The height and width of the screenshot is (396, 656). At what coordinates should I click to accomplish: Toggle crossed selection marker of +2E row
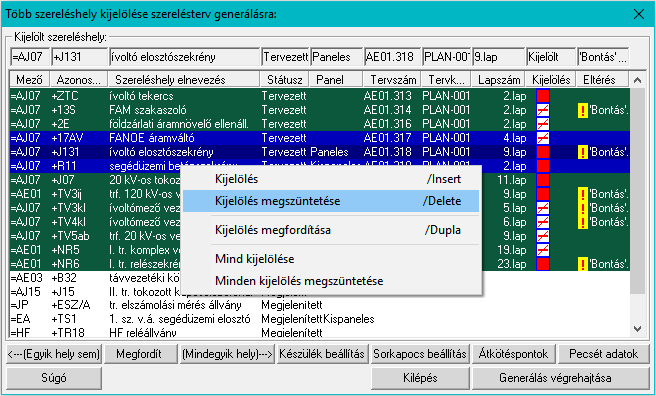(543, 124)
